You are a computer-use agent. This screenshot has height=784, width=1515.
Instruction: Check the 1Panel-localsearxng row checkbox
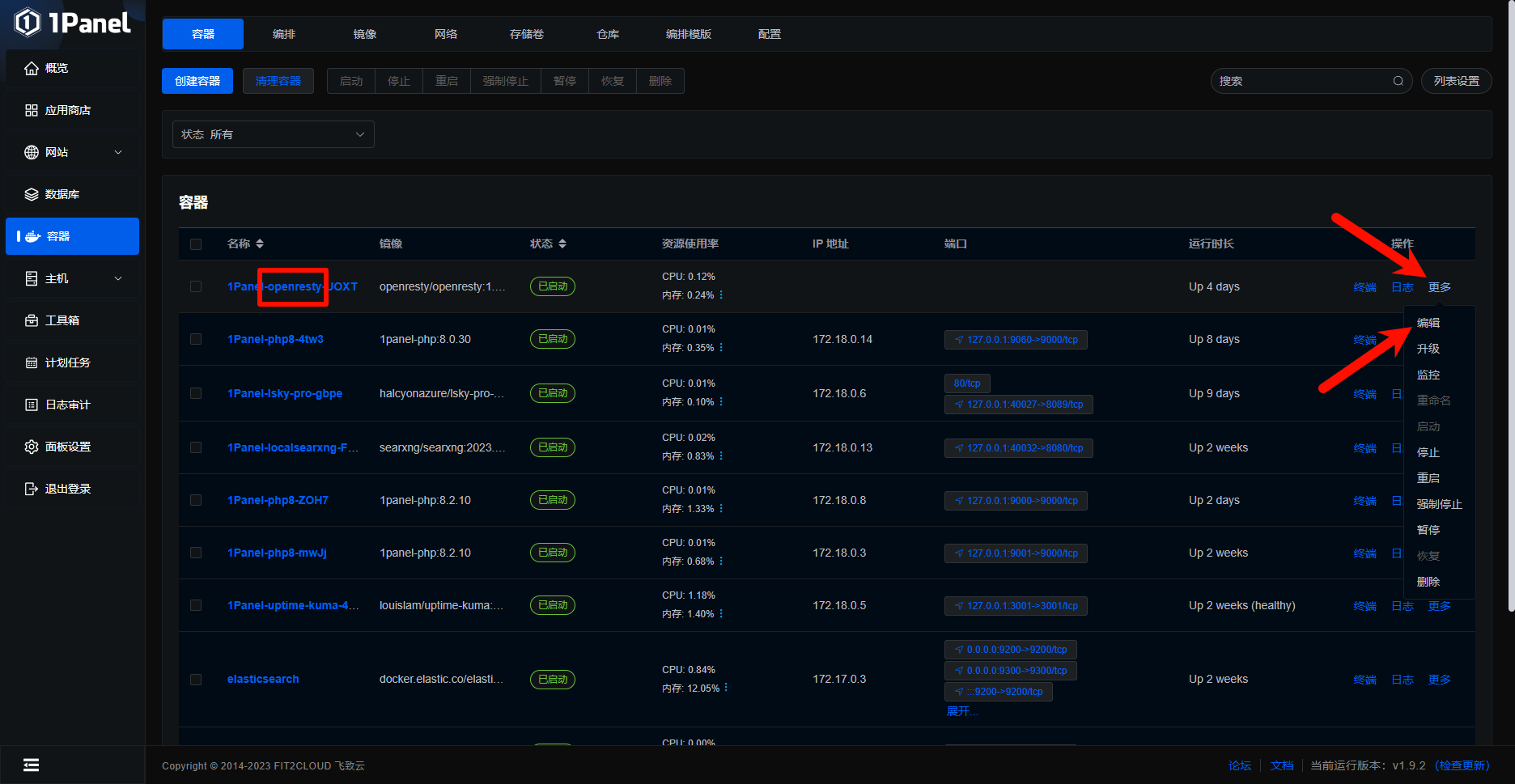(196, 447)
